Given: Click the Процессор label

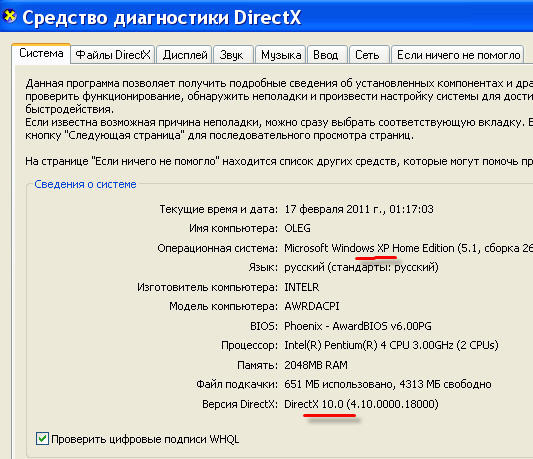Looking at the screenshot, I should (x=250, y=345).
